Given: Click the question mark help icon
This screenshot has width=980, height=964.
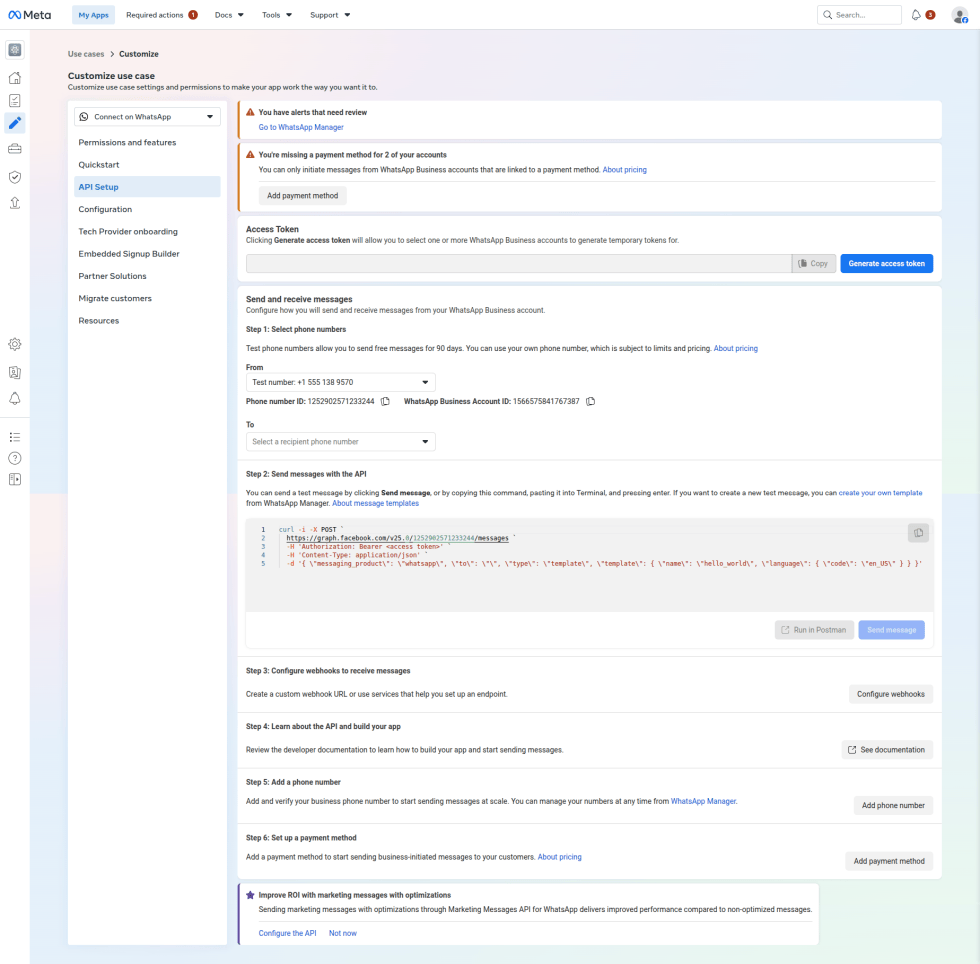Looking at the screenshot, I should (x=15, y=458).
